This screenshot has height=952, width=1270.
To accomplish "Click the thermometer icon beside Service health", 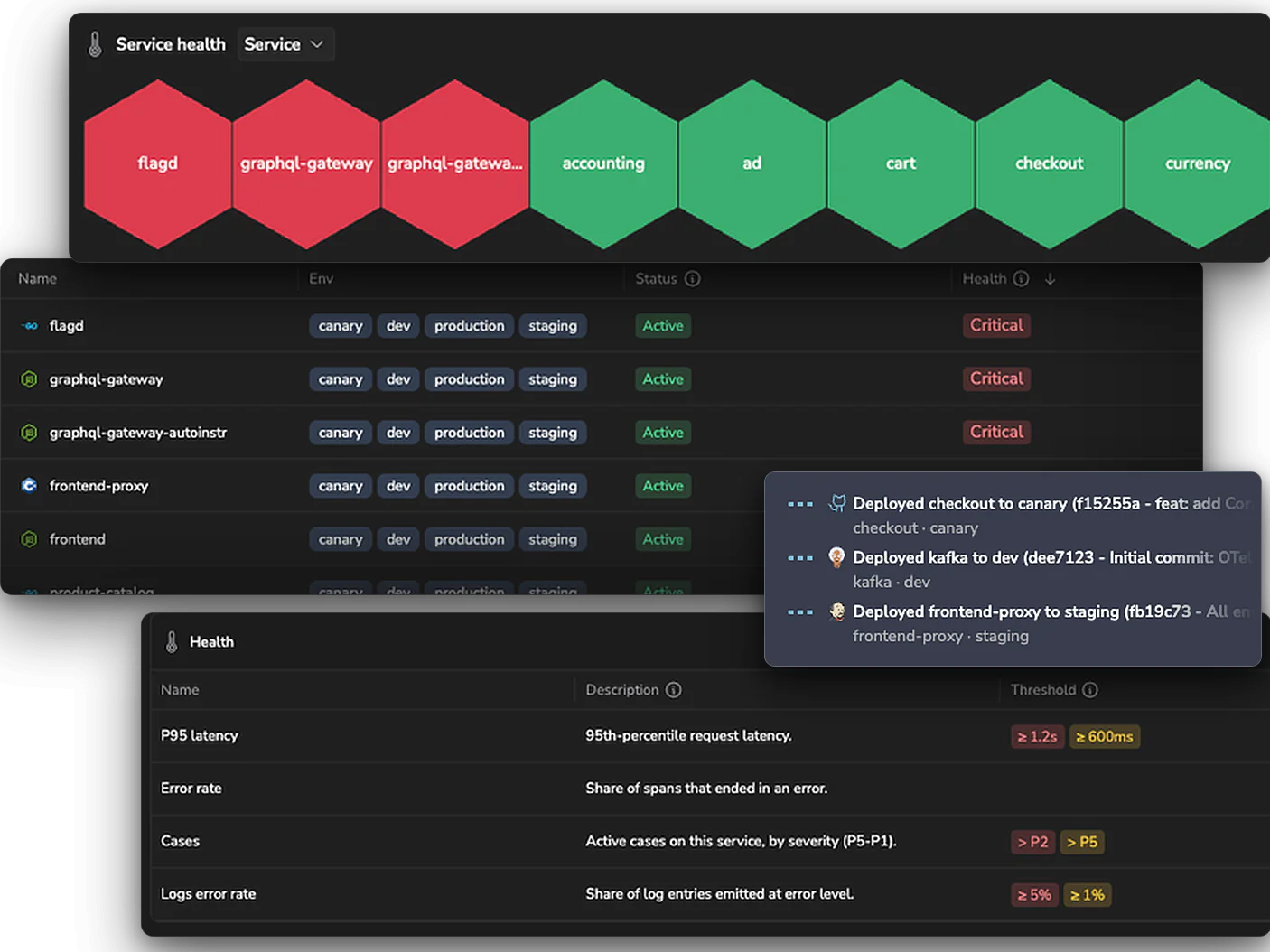I will click(95, 44).
